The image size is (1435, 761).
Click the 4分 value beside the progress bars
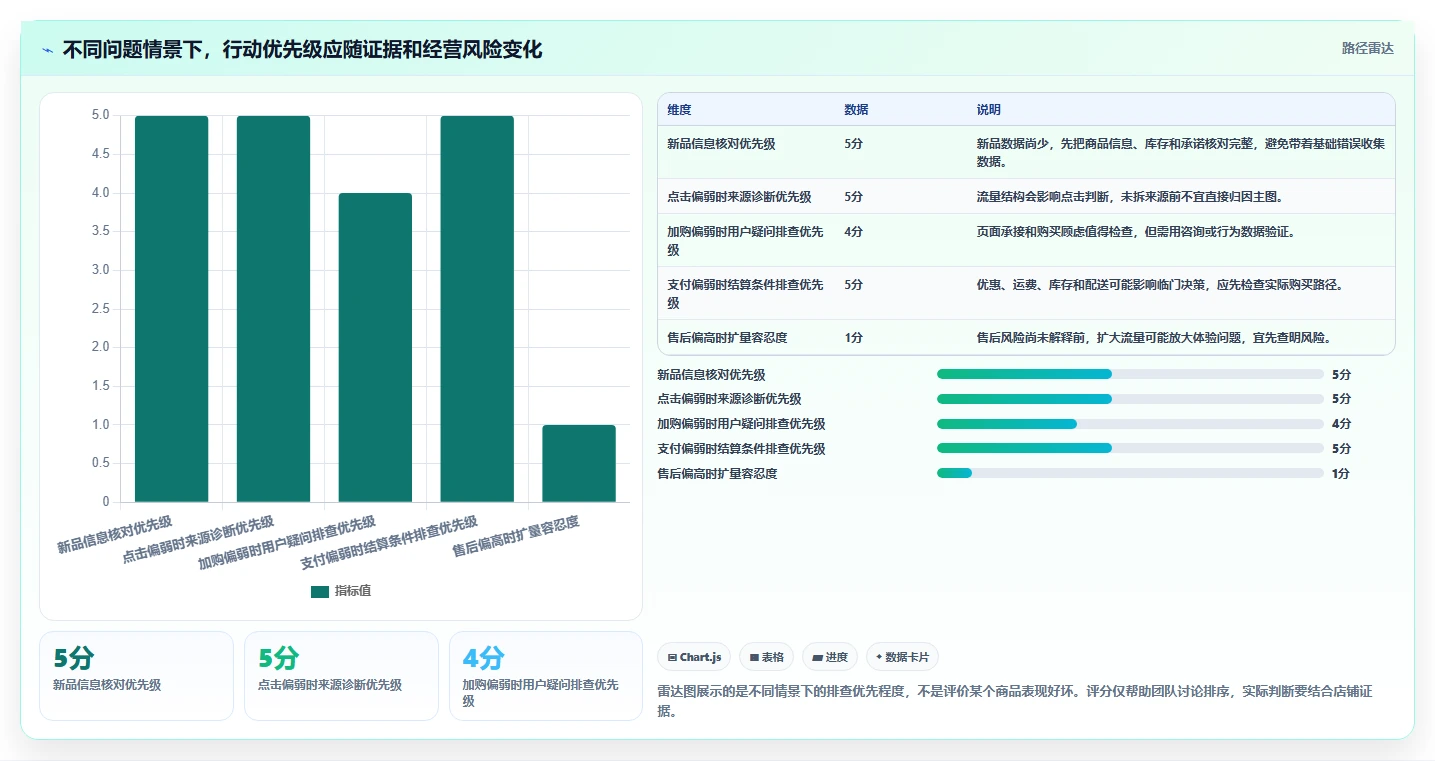[1341, 424]
